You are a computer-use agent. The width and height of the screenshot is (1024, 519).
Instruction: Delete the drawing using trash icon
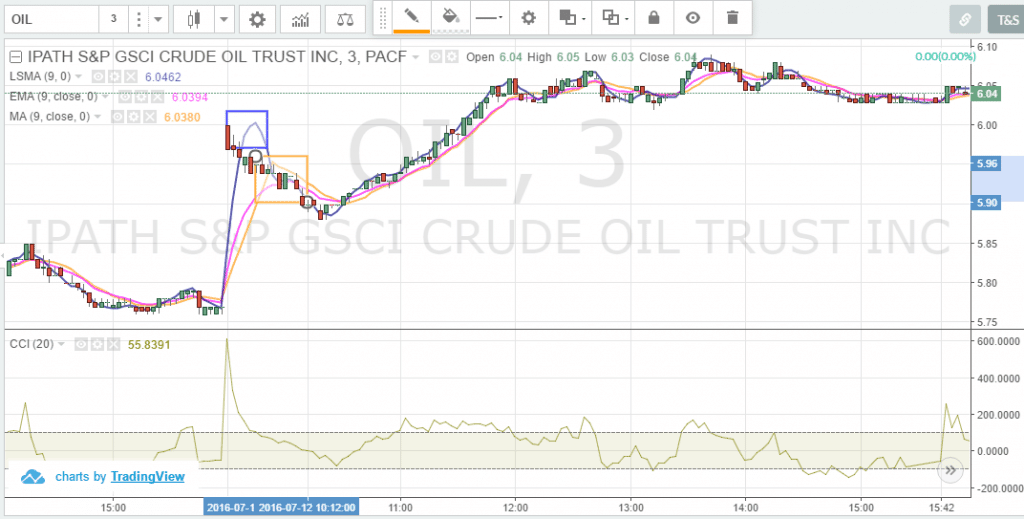pyautogui.click(x=733, y=18)
